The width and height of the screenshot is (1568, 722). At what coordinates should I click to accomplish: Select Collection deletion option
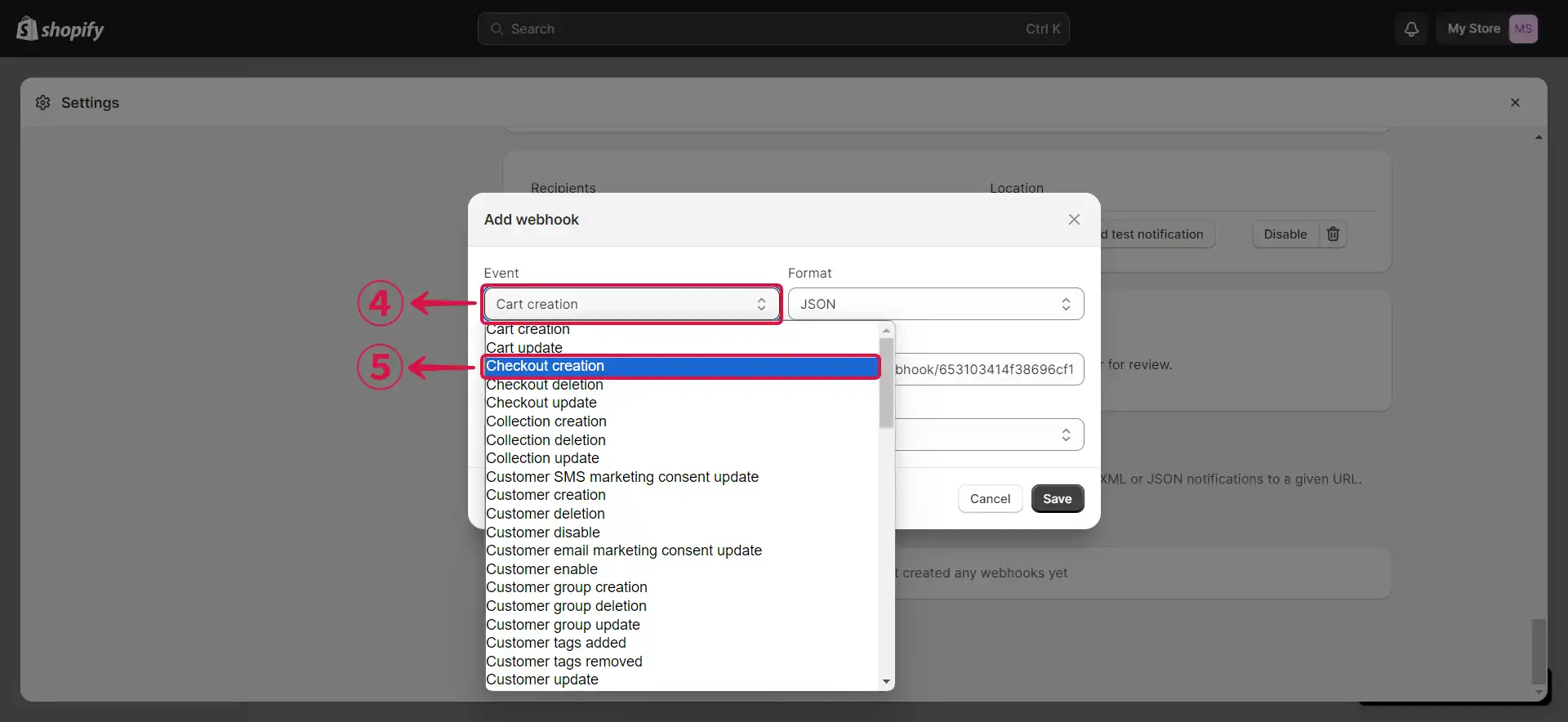[x=682, y=440]
